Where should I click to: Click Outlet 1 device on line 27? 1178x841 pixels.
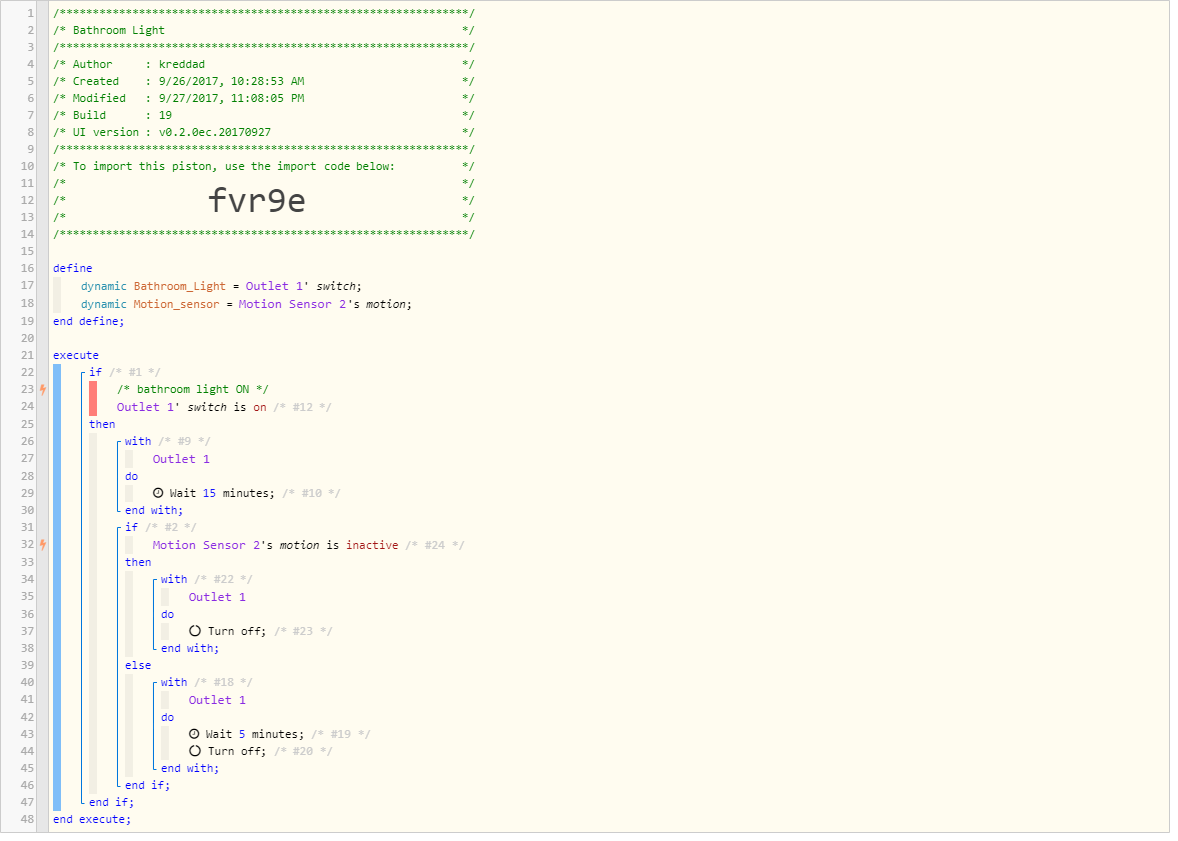tap(181, 459)
